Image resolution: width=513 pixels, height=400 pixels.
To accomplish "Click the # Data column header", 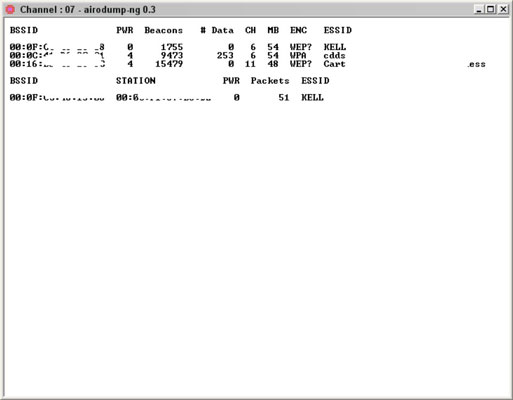I will [217, 30].
